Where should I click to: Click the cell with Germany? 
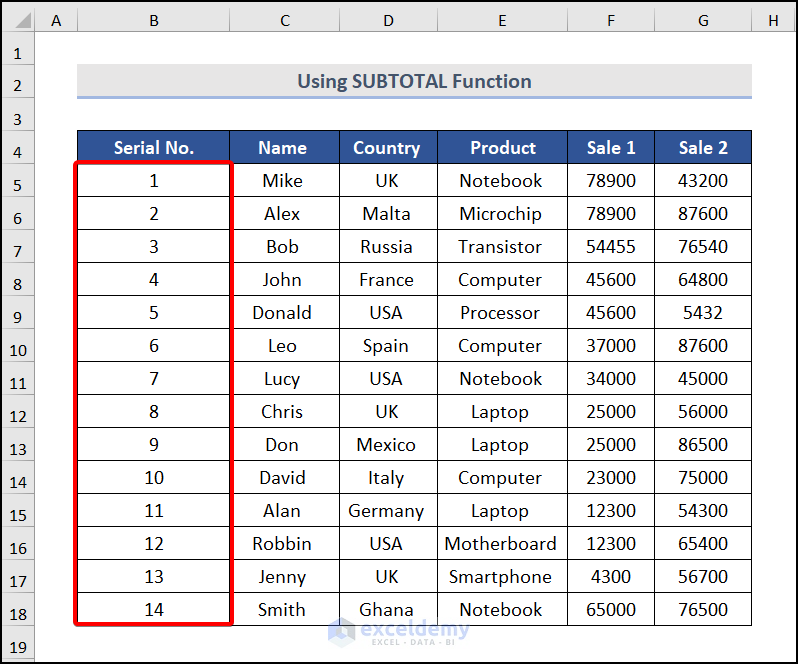point(386,510)
